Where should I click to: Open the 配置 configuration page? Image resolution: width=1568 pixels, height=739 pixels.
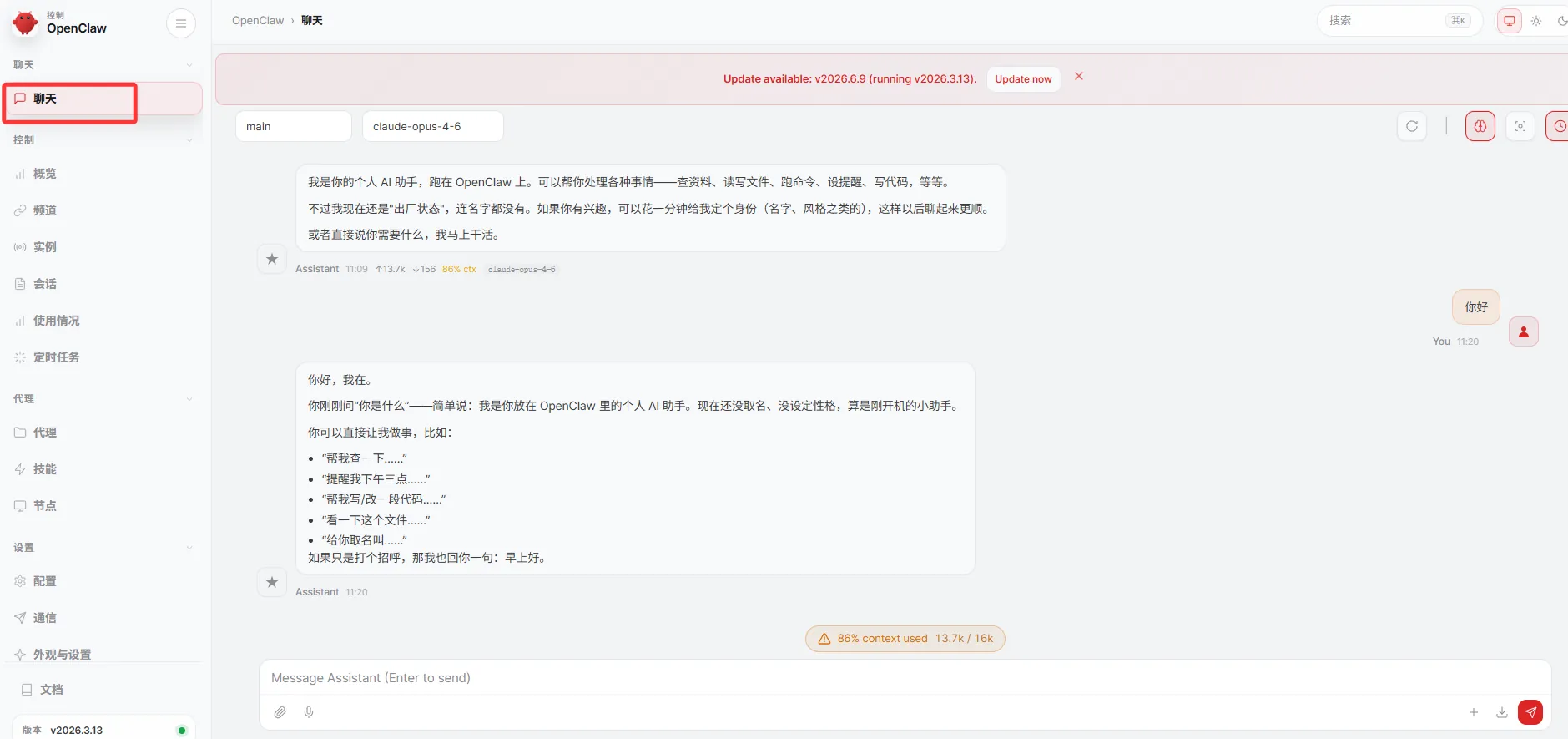tap(103, 581)
